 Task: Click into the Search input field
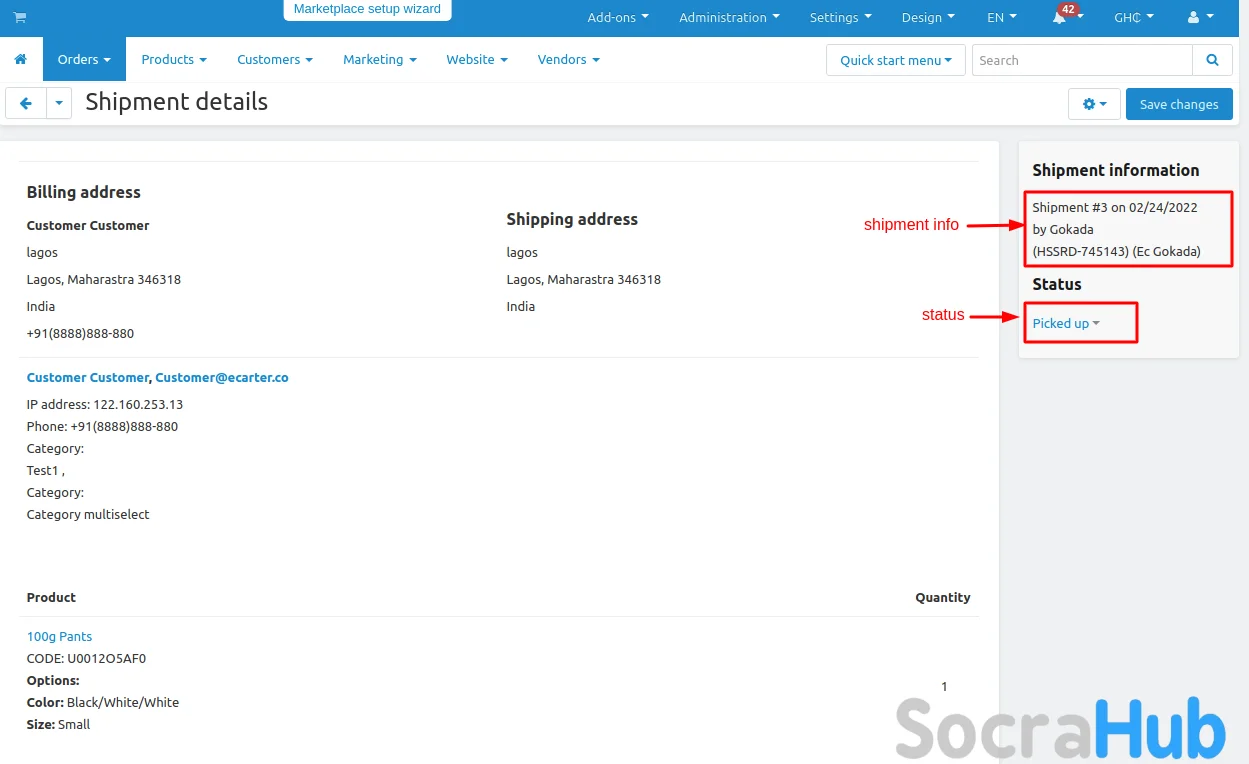(1081, 60)
